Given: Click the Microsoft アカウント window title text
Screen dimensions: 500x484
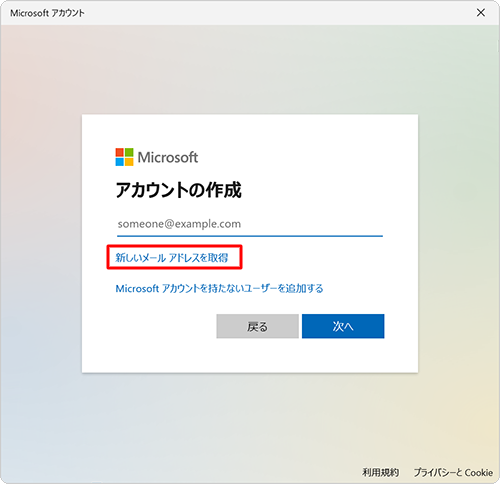Looking at the screenshot, I should click(47, 13).
